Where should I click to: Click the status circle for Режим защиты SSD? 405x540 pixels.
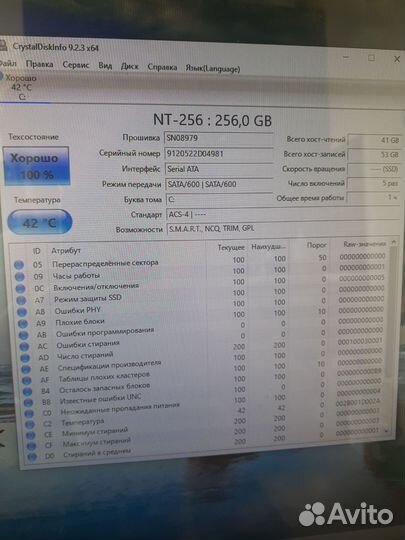(x=21, y=300)
